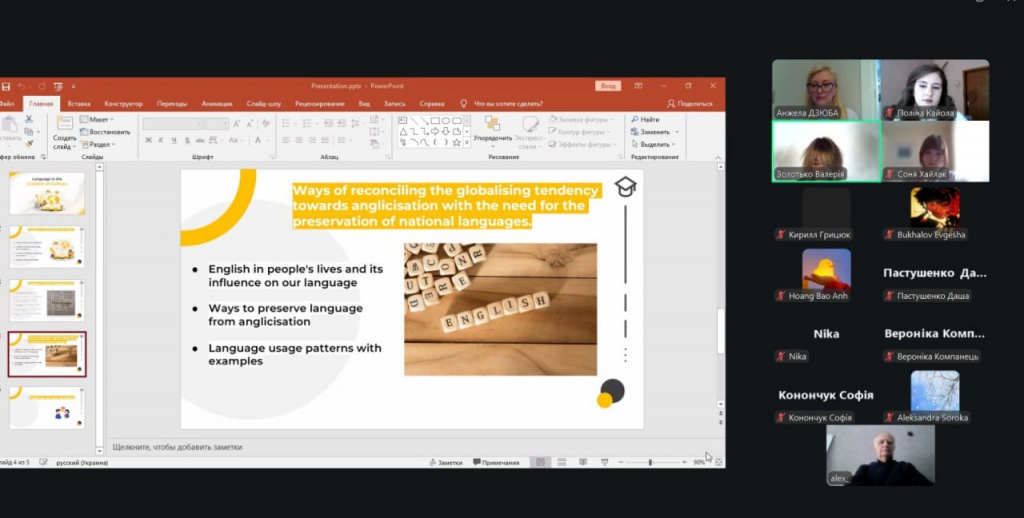
Task: Click the Поделиться share button
Action: (x=690, y=103)
